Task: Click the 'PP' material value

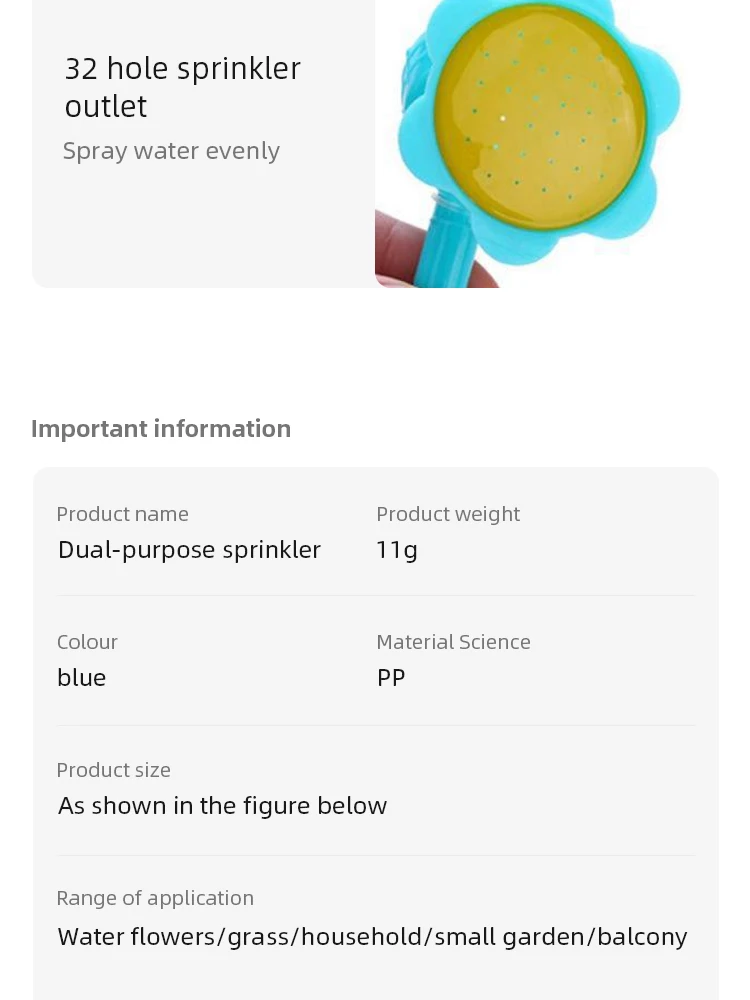Action: [x=391, y=677]
